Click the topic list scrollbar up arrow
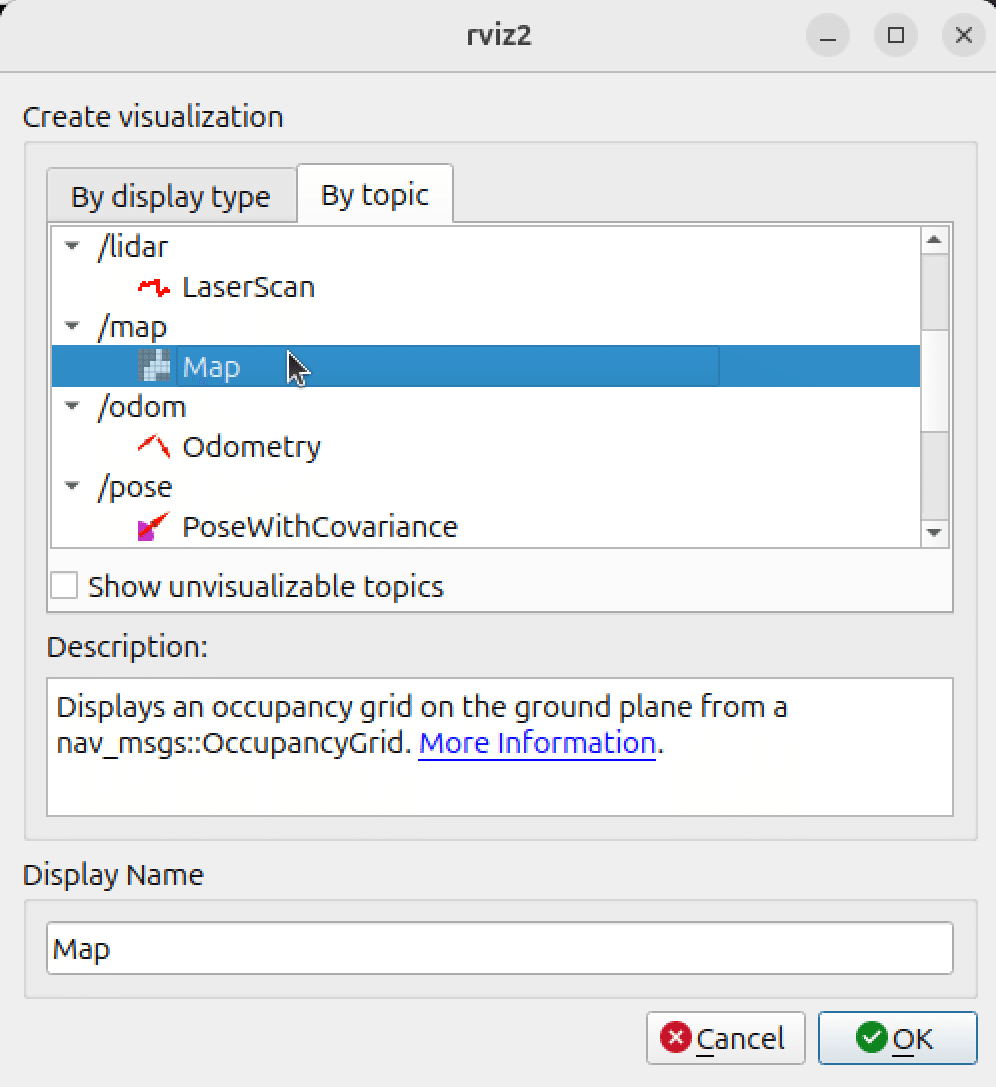 (x=934, y=240)
